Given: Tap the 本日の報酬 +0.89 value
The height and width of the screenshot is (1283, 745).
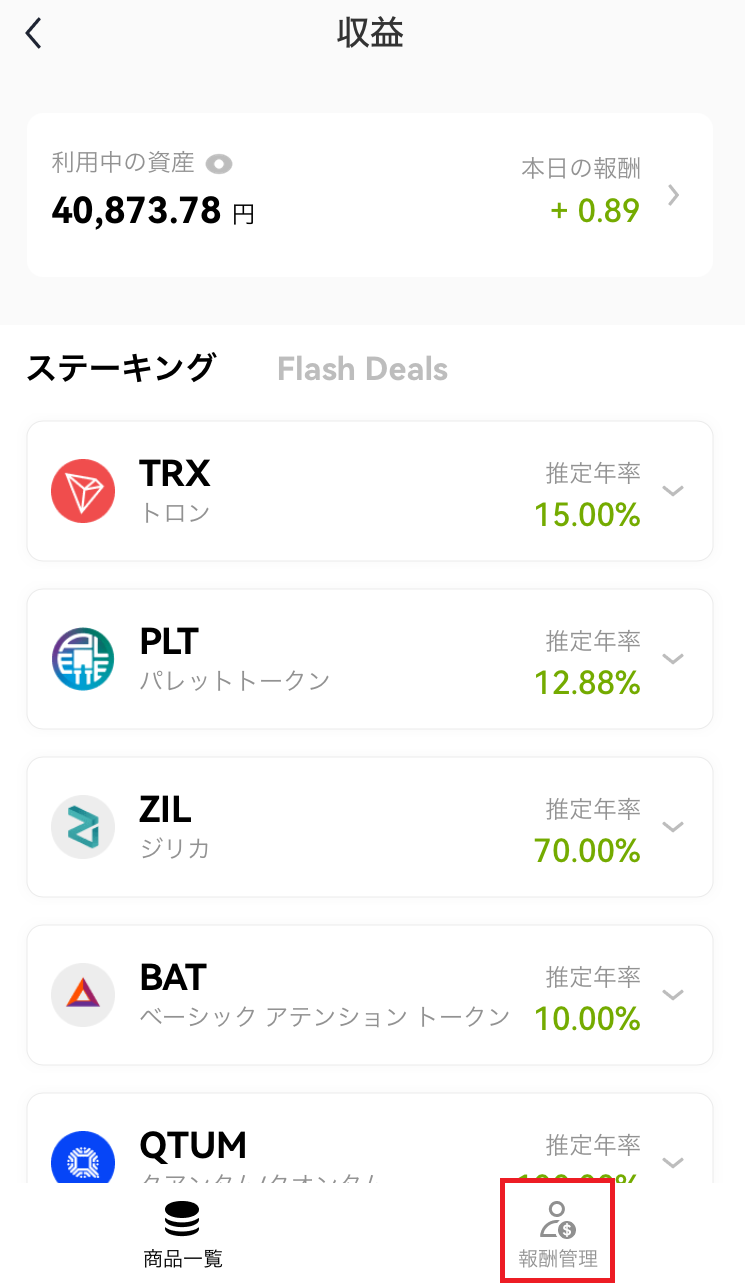Looking at the screenshot, I should 595,211.
